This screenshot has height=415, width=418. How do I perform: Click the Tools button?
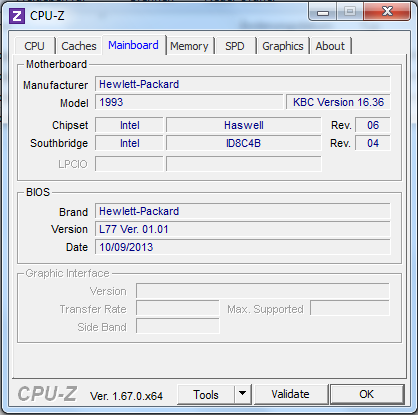(x=206, y=395)
